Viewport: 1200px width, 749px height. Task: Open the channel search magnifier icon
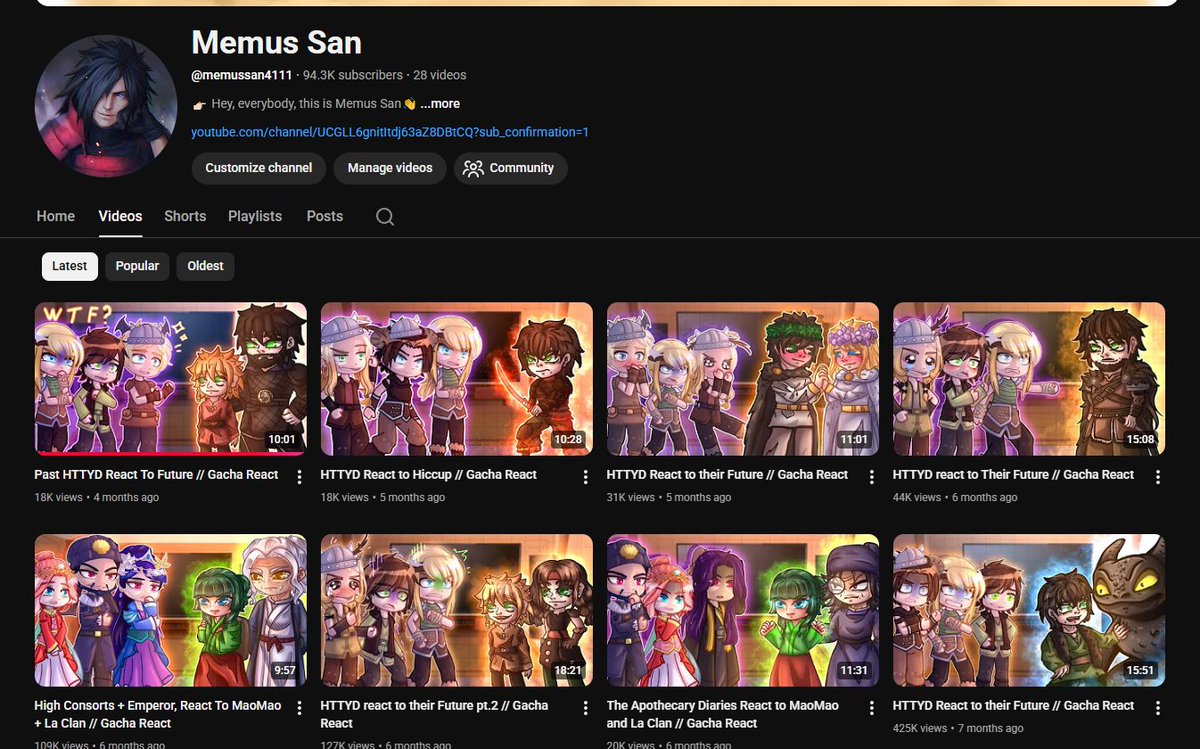(385, 217)
